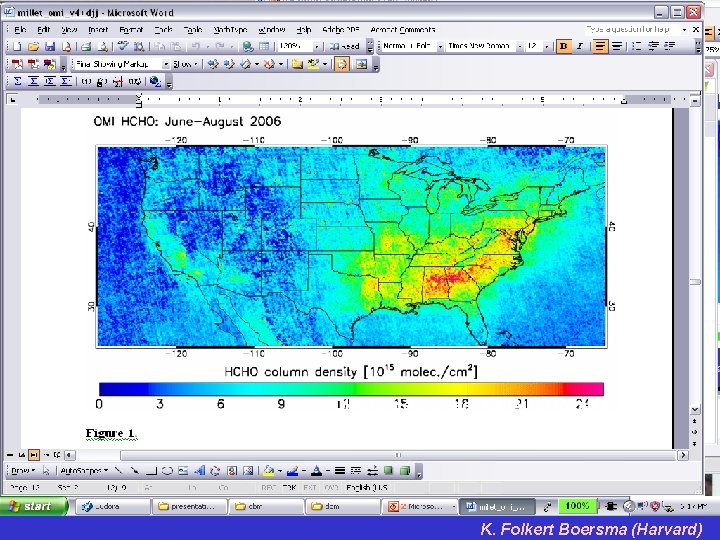Toggle the Reviewing Pane

tap(362, 64)
